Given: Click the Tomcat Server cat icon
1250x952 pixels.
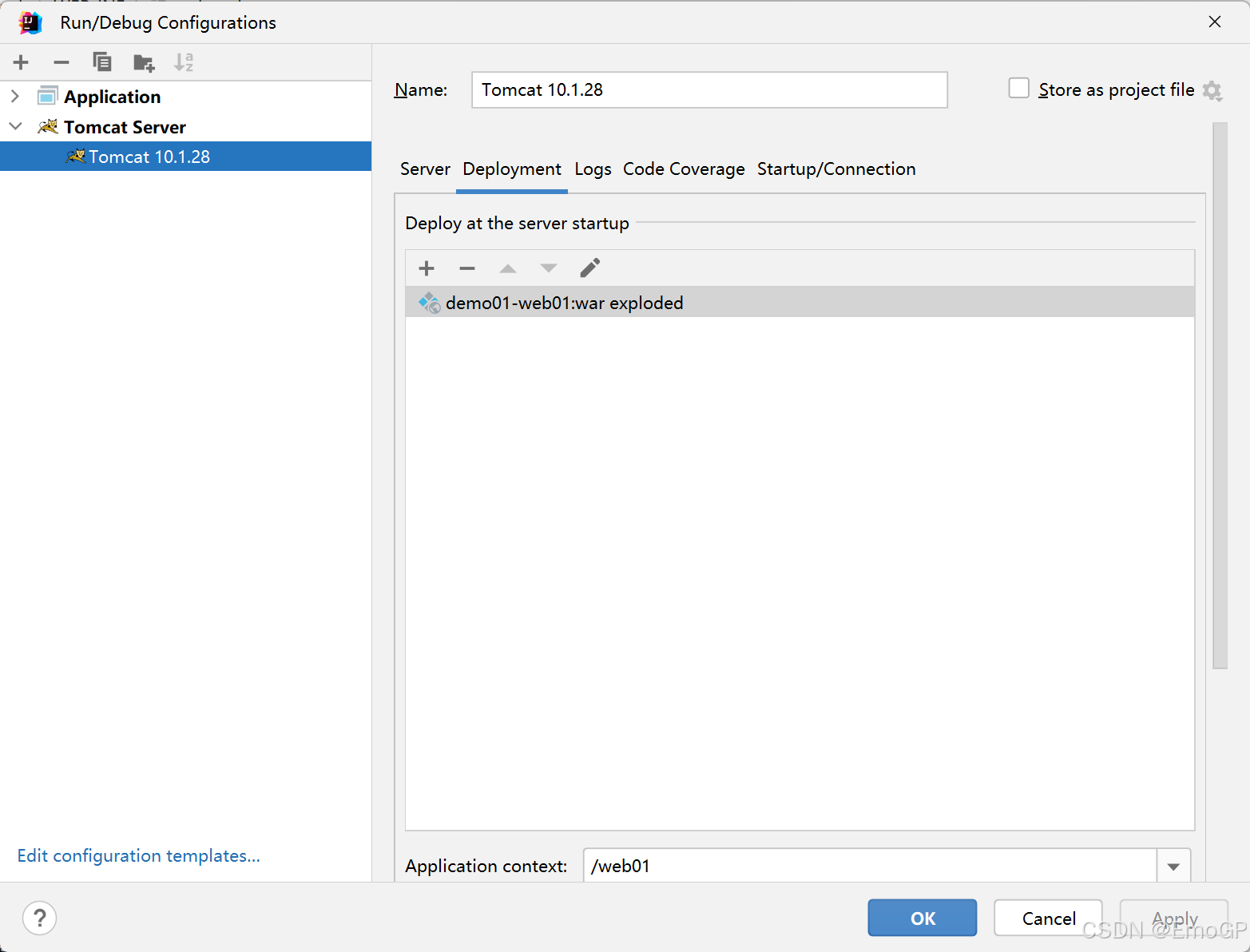Looking at the screenshot, I should coord(48,126).
